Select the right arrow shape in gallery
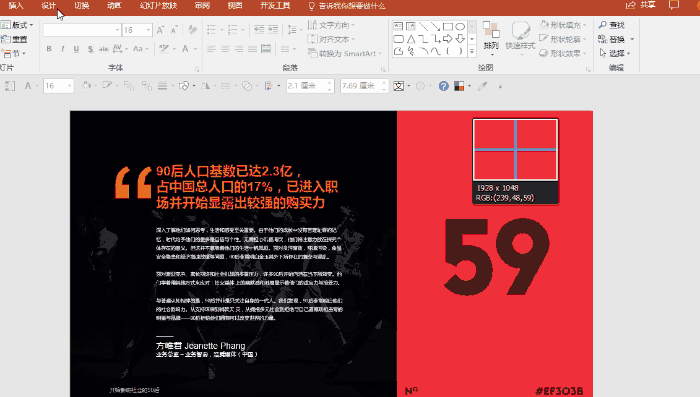Viewport: 700px width, 397px height. coord(447,39)
